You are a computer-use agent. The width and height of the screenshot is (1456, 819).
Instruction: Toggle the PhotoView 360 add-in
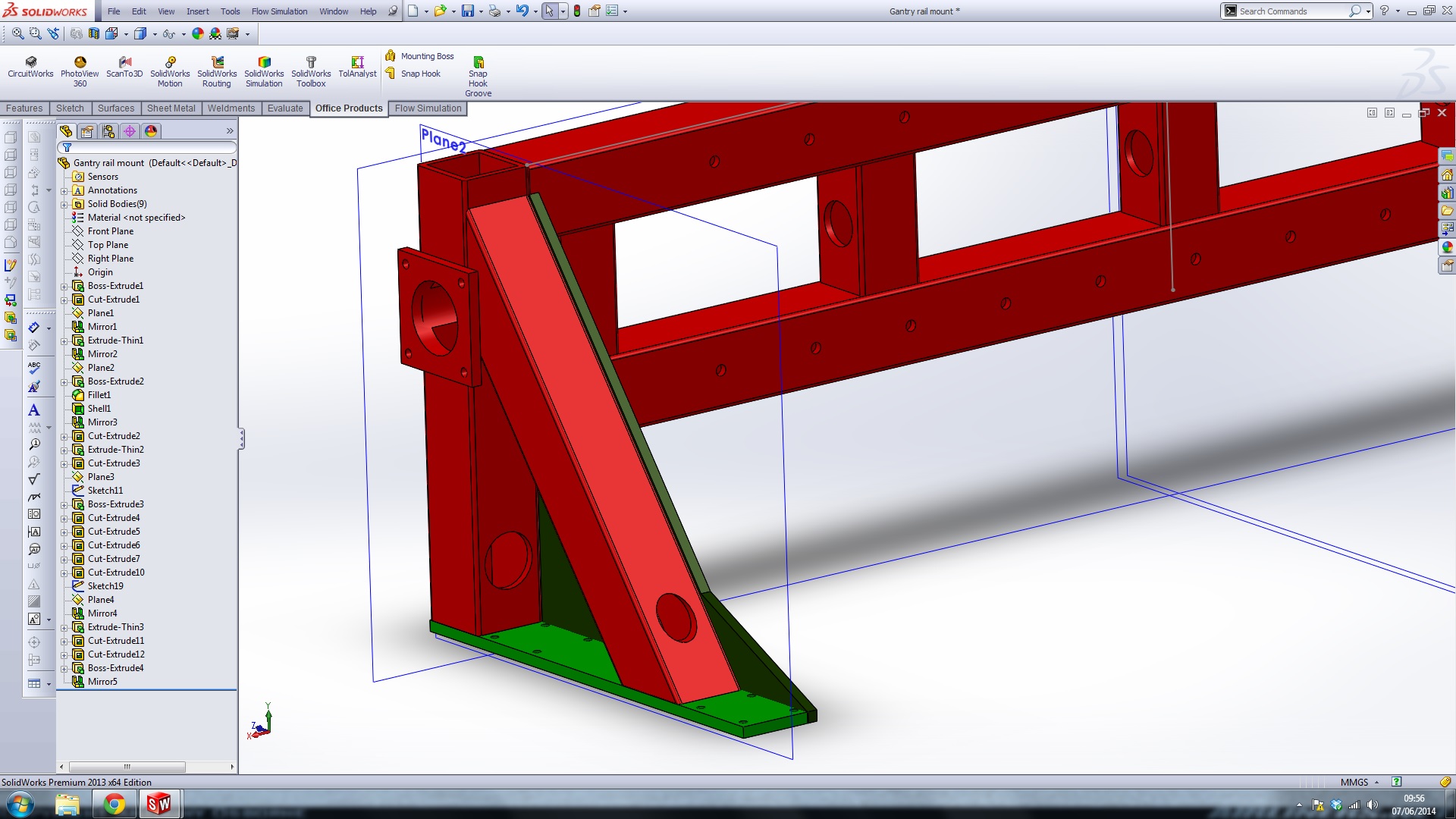pyautogui.click(x=80, y=67)
